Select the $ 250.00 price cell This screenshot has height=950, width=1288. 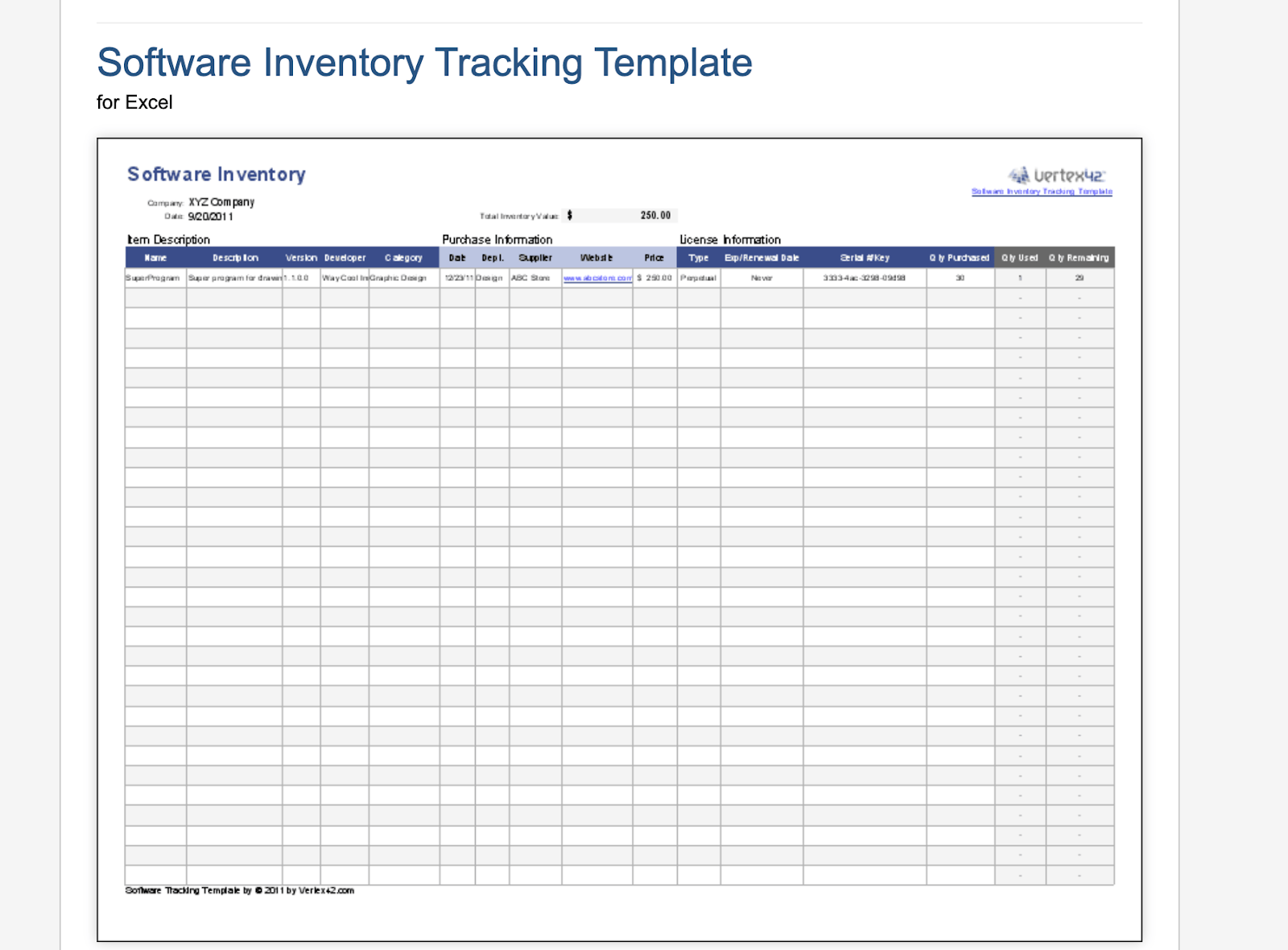(x=654, y=278)
